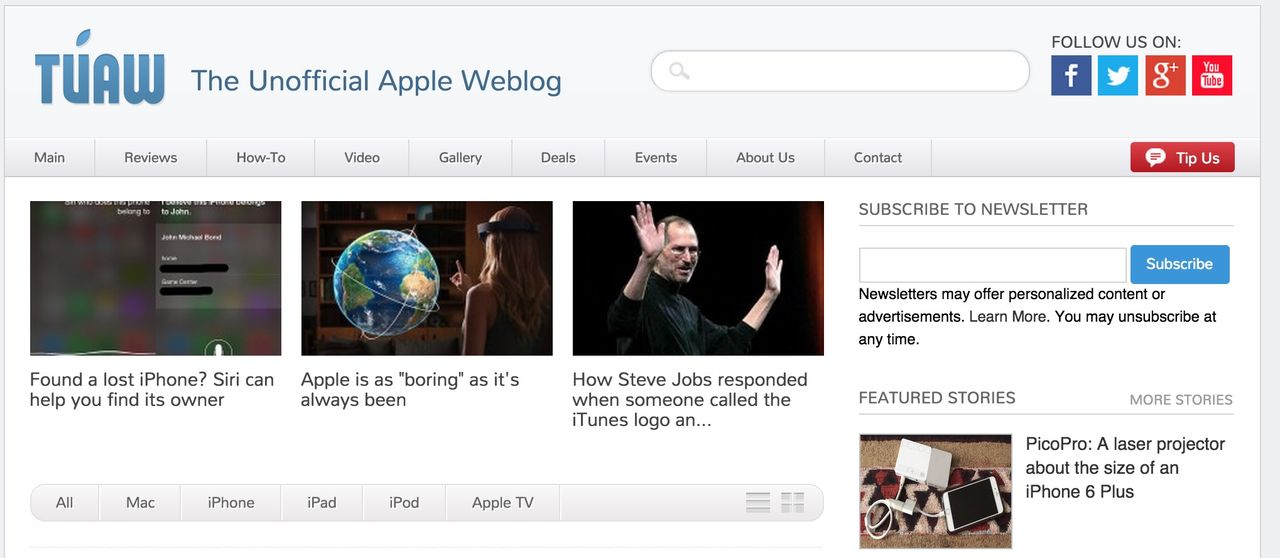
Task: Click the Subscribe button
Action: (x=1180, y=264)
